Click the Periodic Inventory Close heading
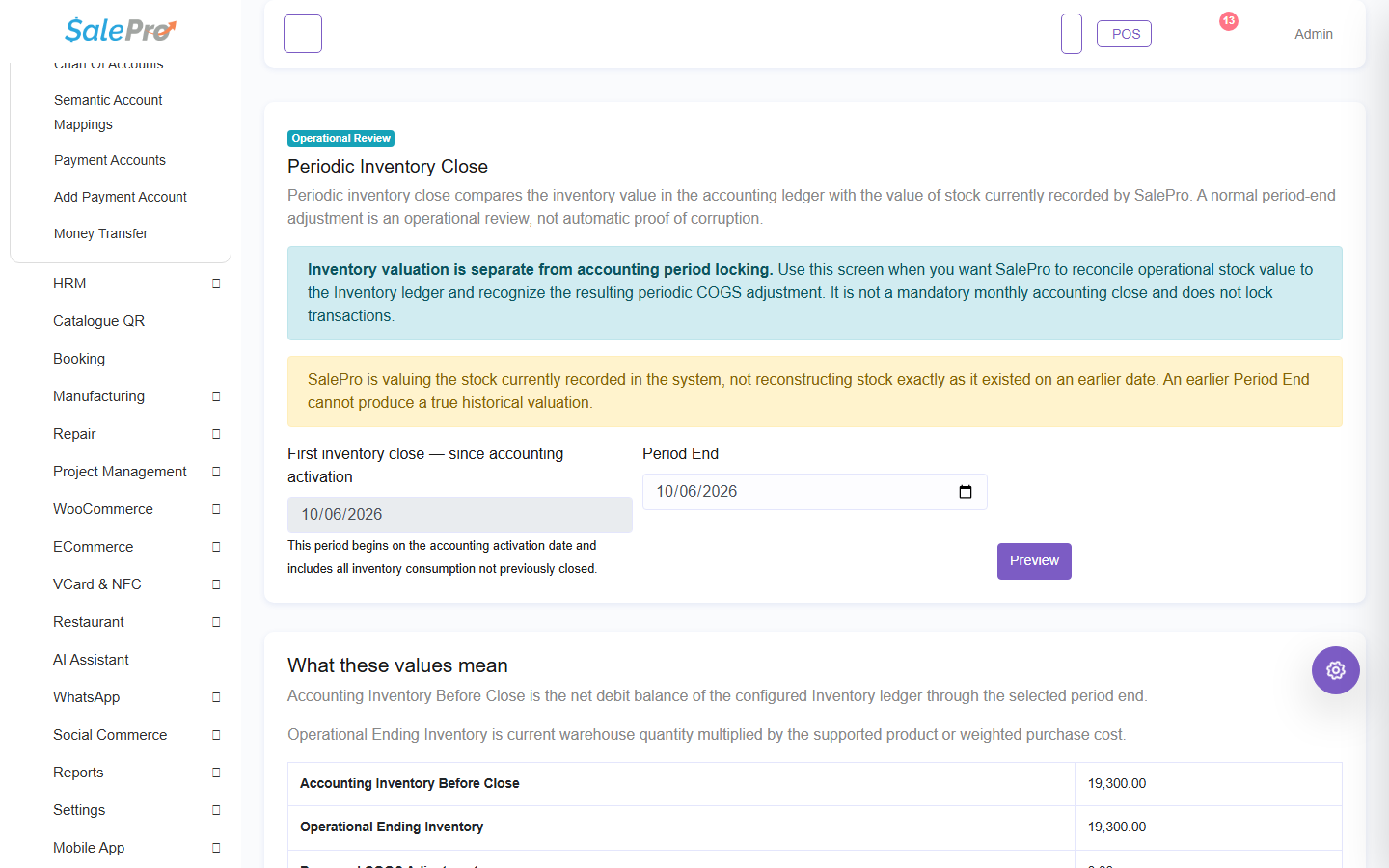The image size is (1389, 868). click(x=388, y=167)
